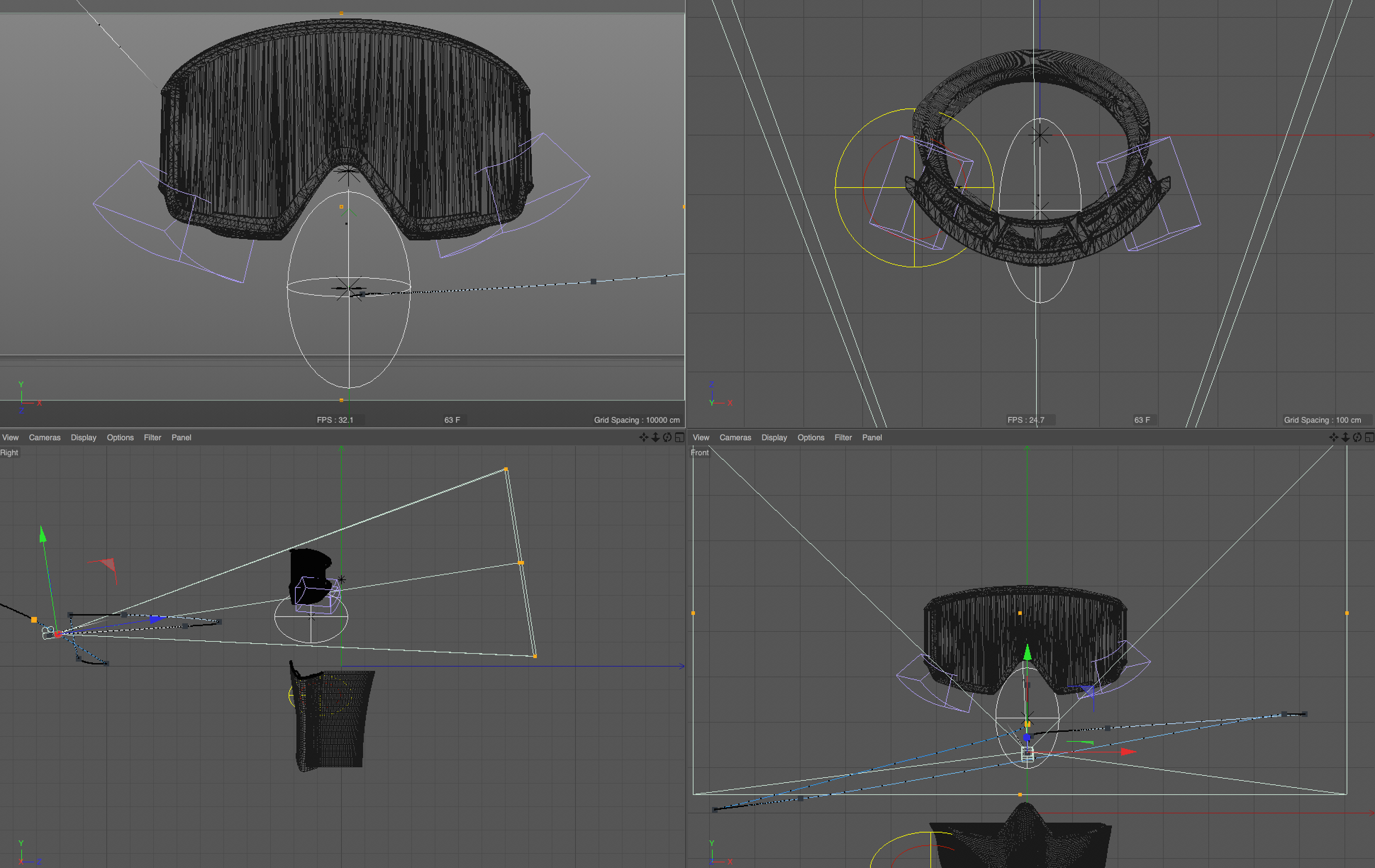Click 'FPS : 32.1' in perspective viewport
Screen dimensions: 1375x868
tap(335, 420)
